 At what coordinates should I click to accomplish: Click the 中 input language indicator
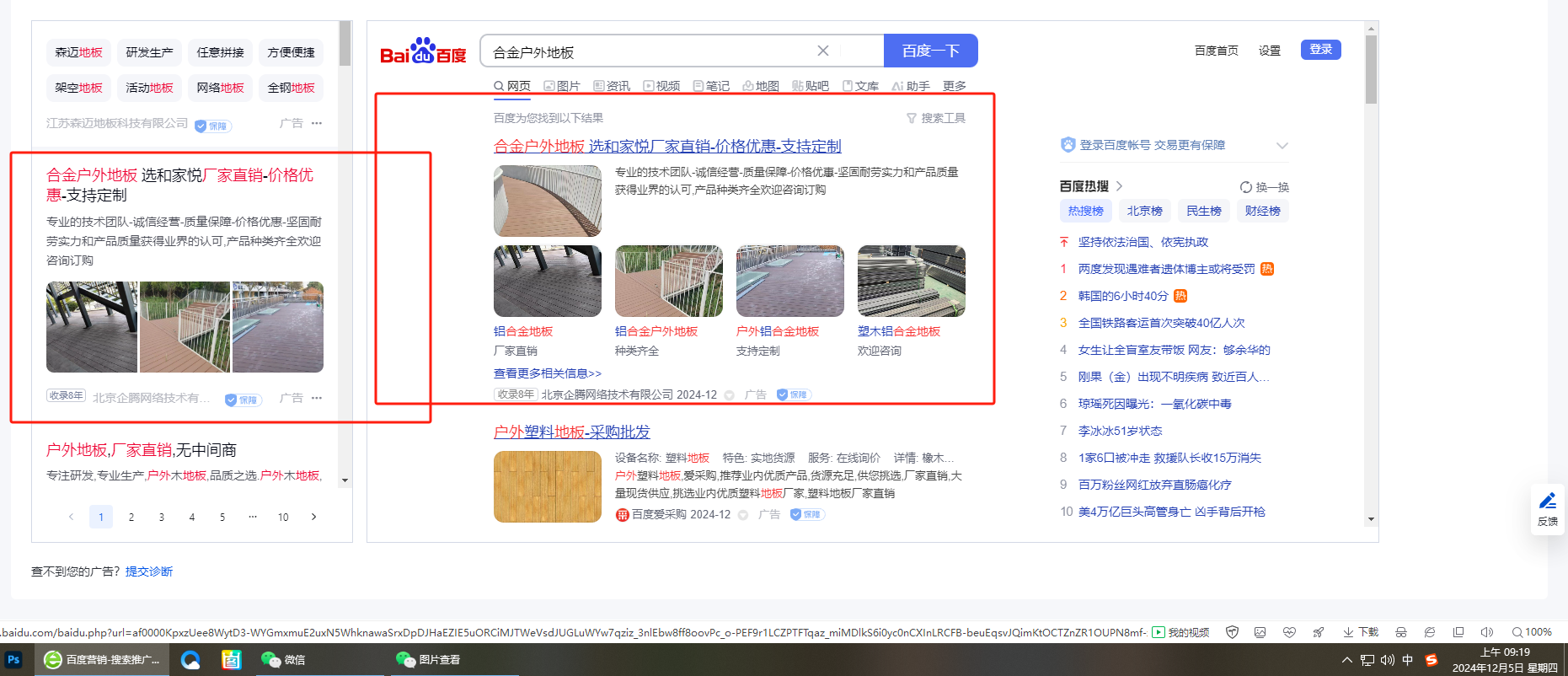1408,660
